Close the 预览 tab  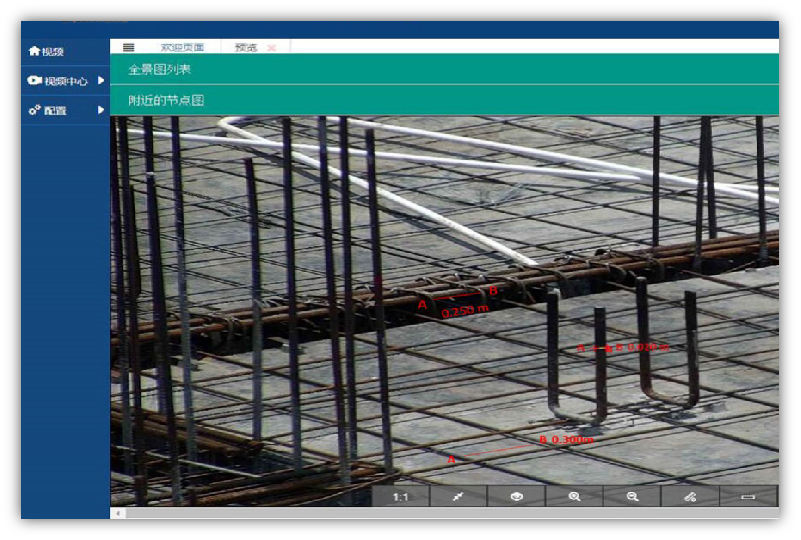(x=271, y=47)
